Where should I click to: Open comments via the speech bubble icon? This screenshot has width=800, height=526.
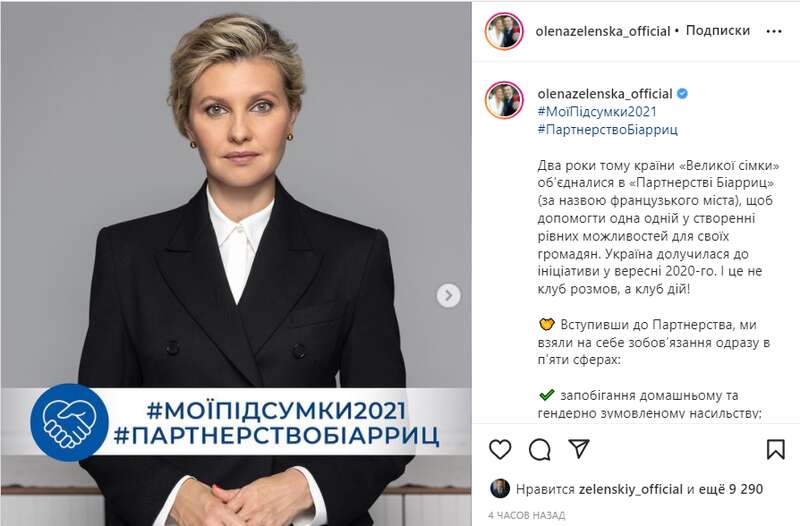pyautogui.click(x=539, y=449)
